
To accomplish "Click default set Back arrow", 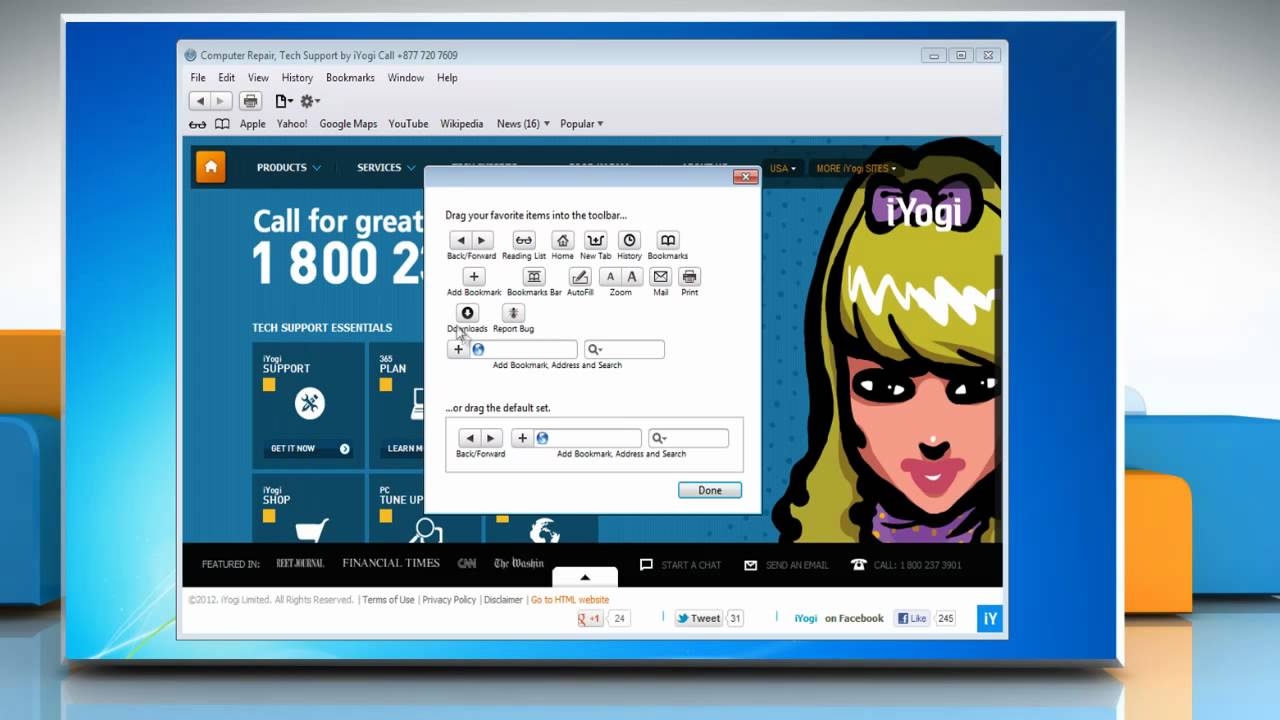I will click(469, 438).
